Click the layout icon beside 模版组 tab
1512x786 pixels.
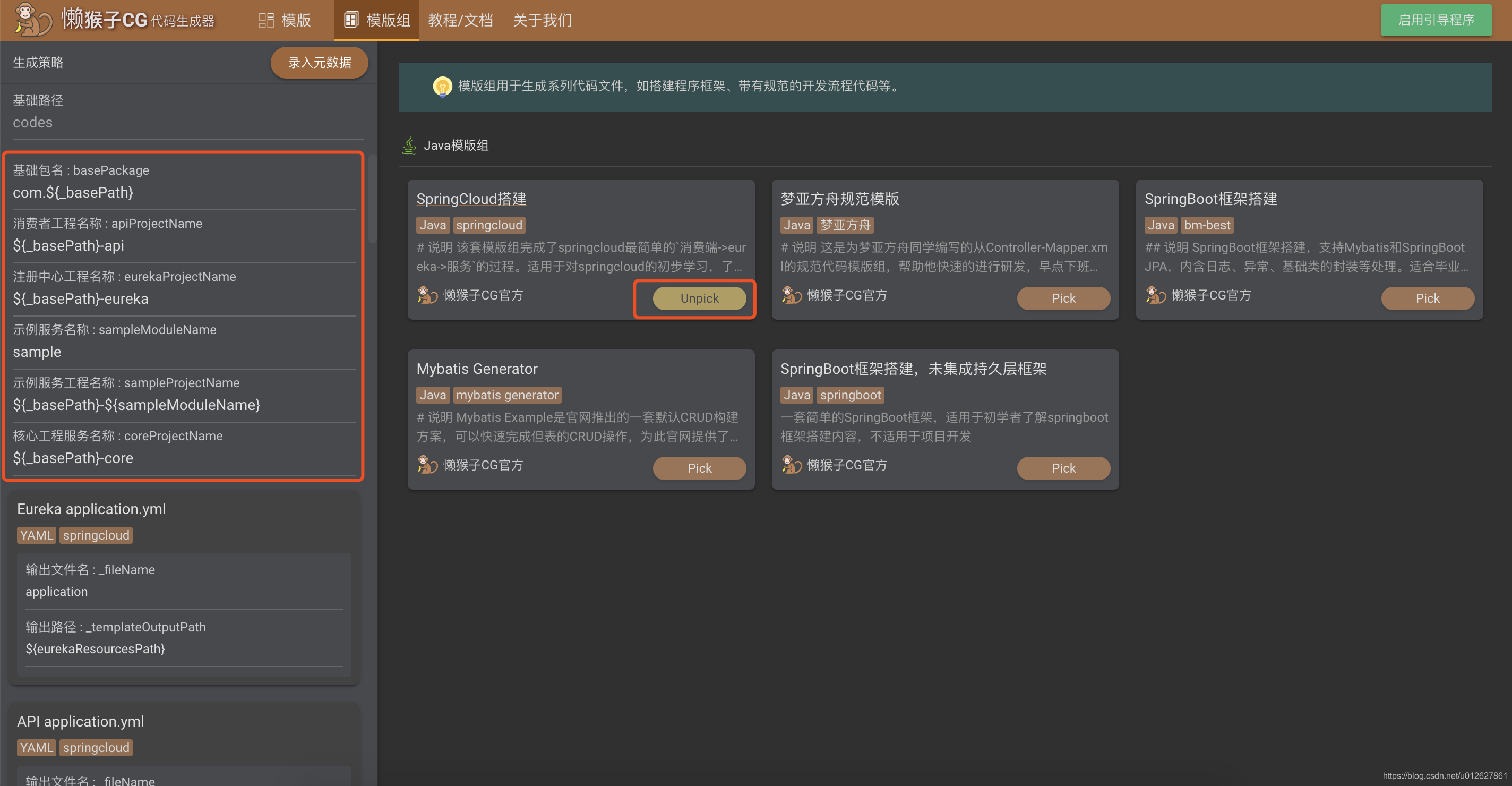pos(351,20)
